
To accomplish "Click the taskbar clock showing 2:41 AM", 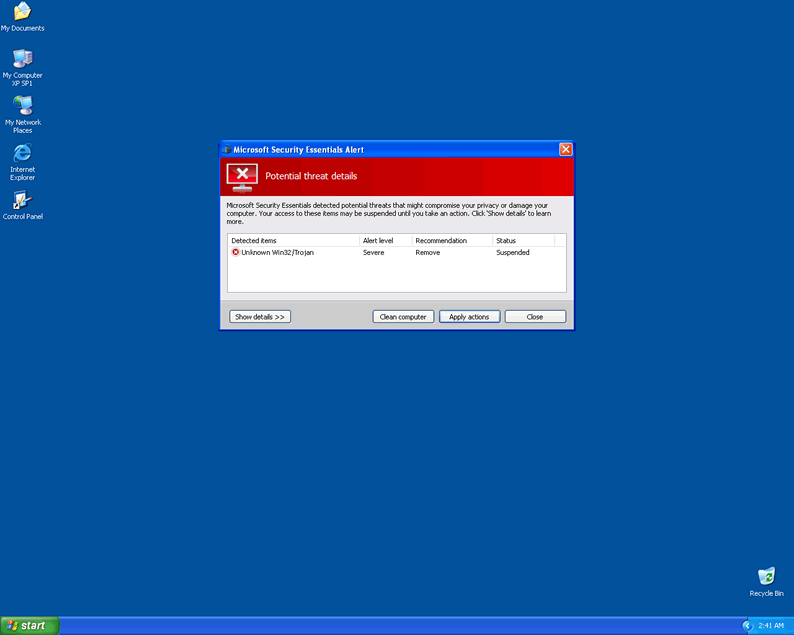I will (771, 625).
